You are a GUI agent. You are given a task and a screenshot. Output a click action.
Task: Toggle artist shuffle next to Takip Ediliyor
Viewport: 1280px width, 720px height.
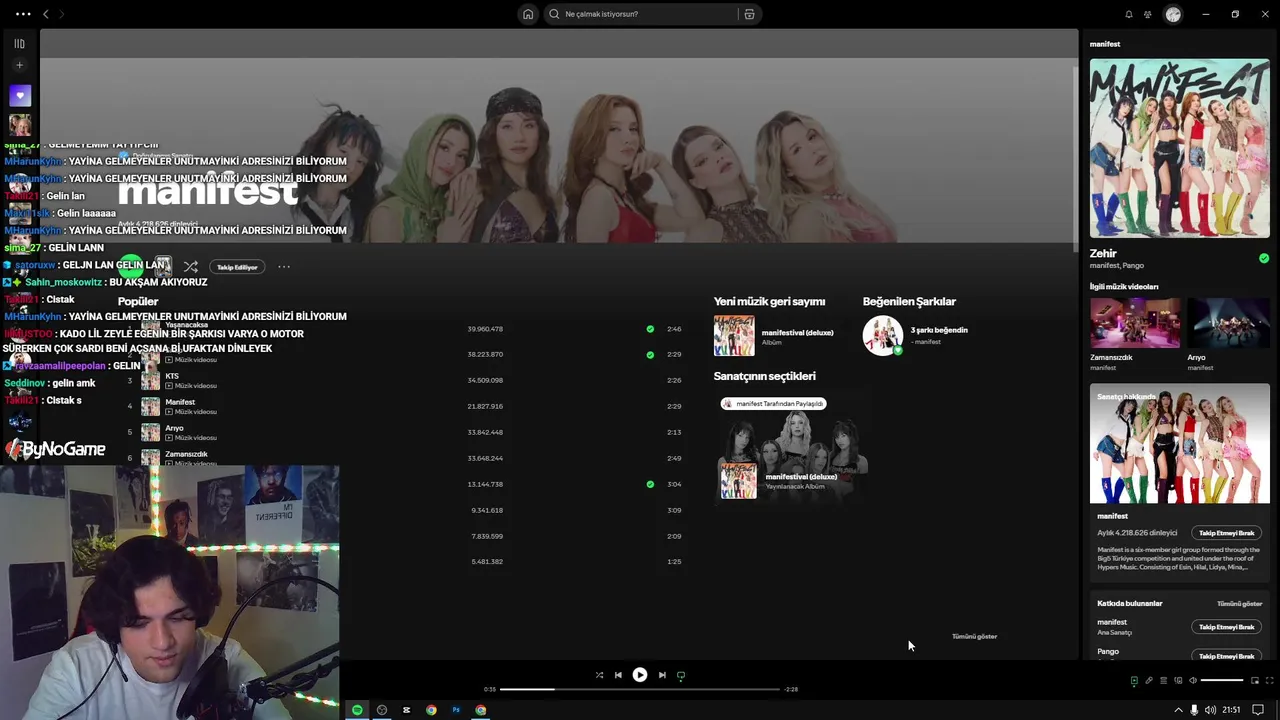pos(191,267)
